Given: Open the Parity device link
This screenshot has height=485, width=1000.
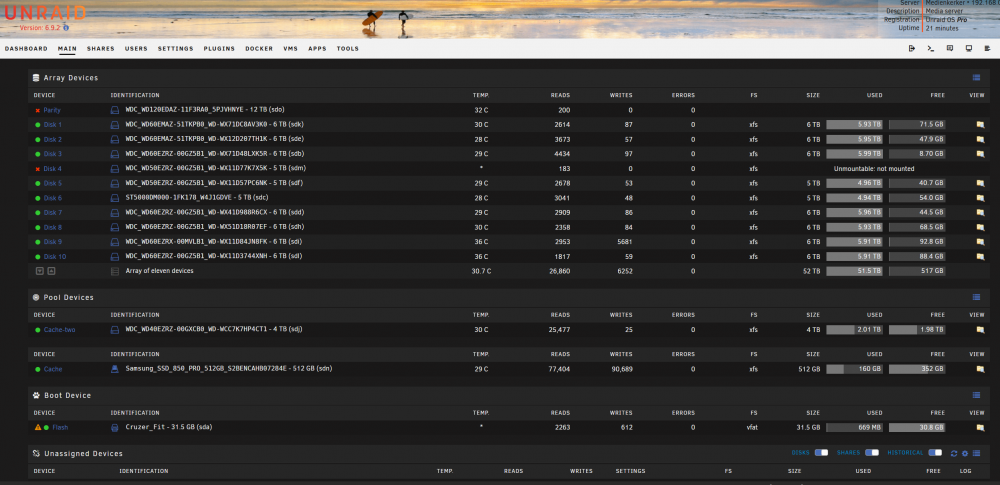Looking at the screenshot, I should pyautogui.click(x=52, y=110).
